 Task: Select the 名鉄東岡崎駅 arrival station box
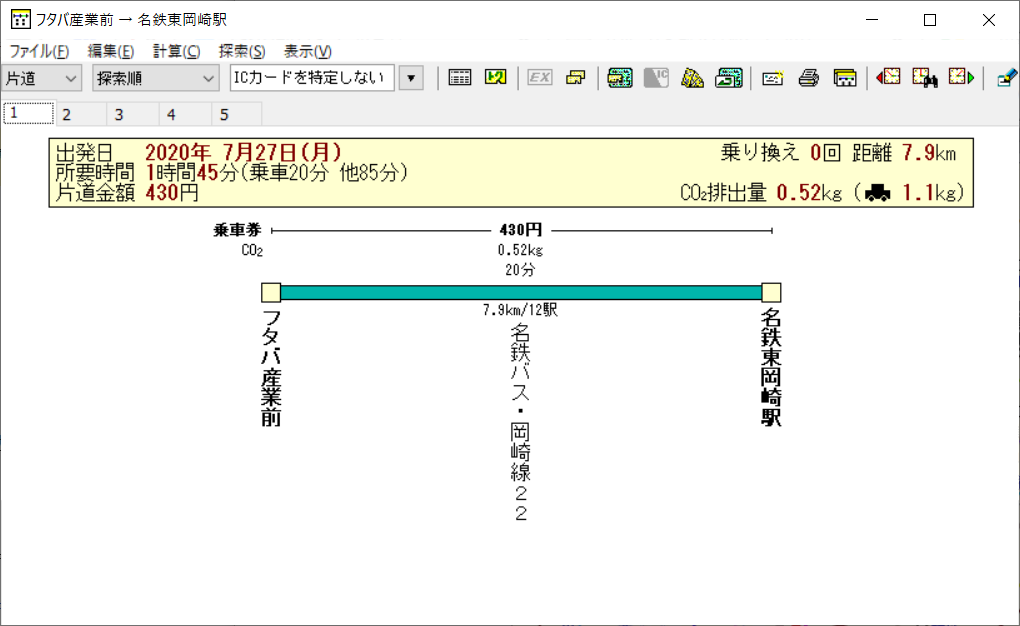click(772, 292)
